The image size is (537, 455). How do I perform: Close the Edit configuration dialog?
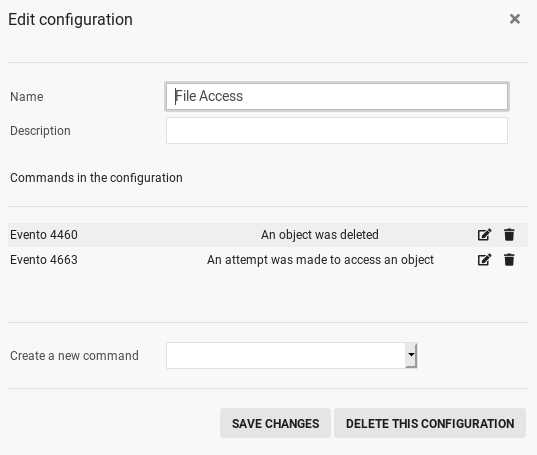[x=515, y=19]
